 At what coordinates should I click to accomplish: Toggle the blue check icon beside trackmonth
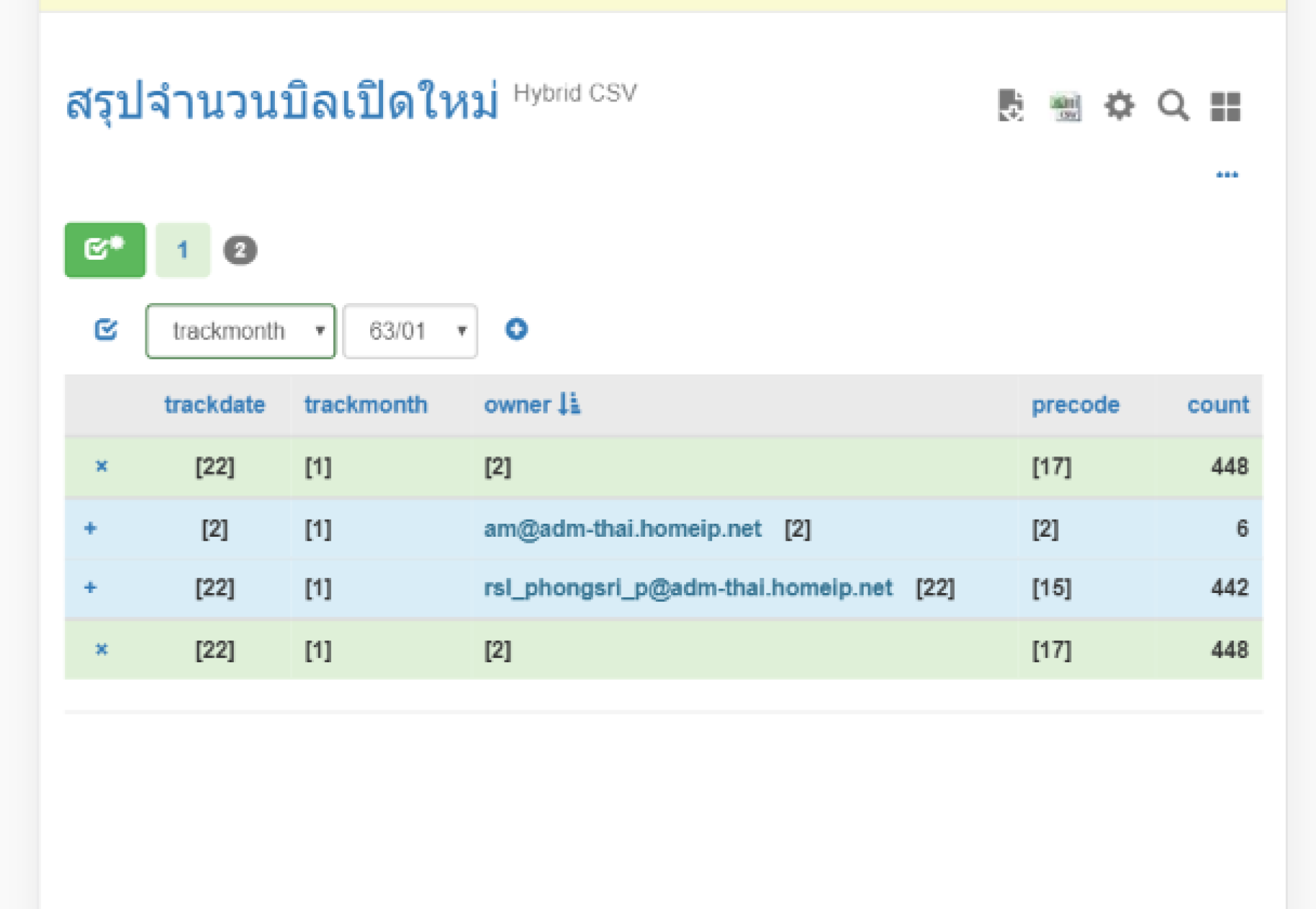[x=106, y=330]
